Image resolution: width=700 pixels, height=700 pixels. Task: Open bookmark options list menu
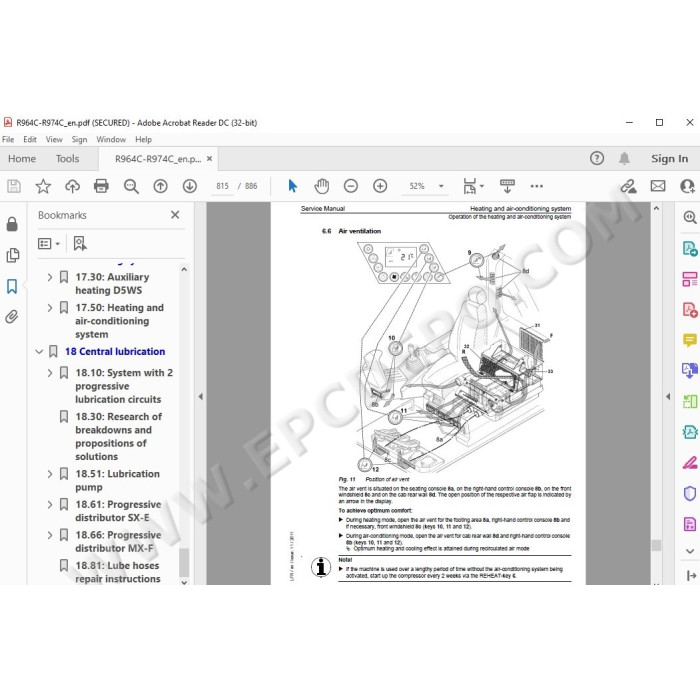(49, 244)
